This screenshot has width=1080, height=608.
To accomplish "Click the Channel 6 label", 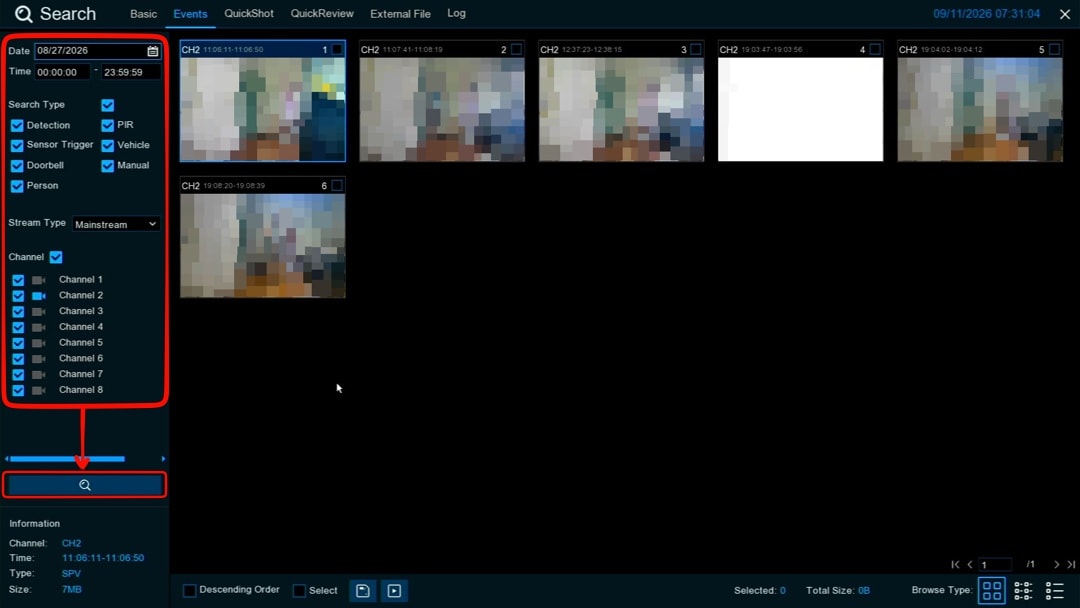I will (x=81, y=358).
